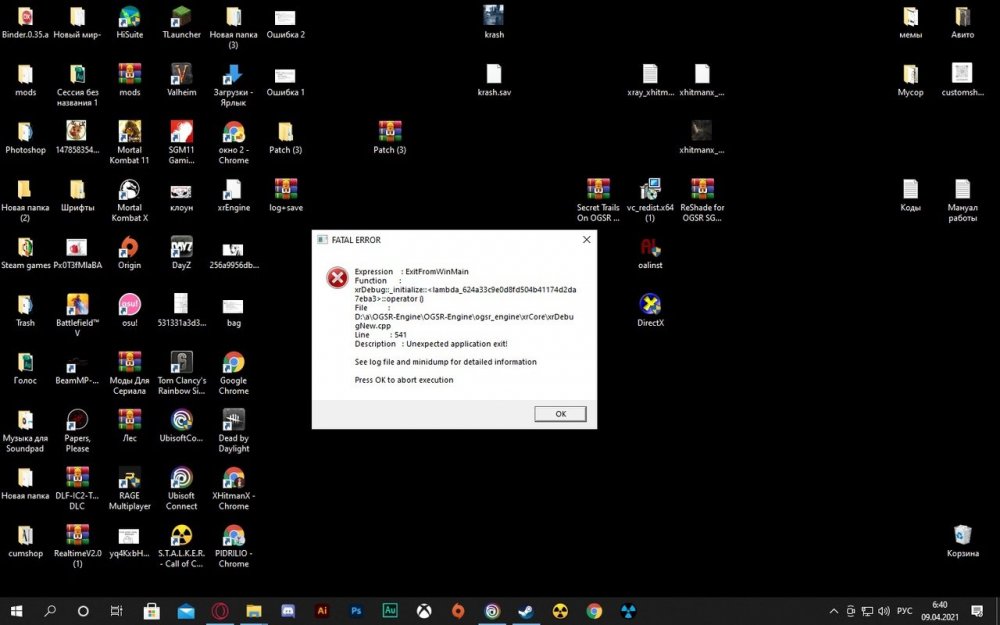Open the taskbar search
Image resolution: width=1000 pixels, height=625 pixels.
pyautogui.click(x=50, y=611)
